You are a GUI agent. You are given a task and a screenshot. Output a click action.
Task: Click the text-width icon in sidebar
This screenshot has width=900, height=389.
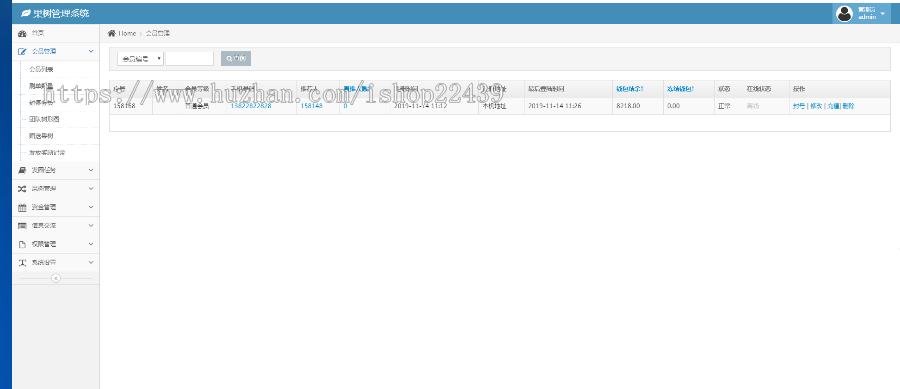point(22,262)
